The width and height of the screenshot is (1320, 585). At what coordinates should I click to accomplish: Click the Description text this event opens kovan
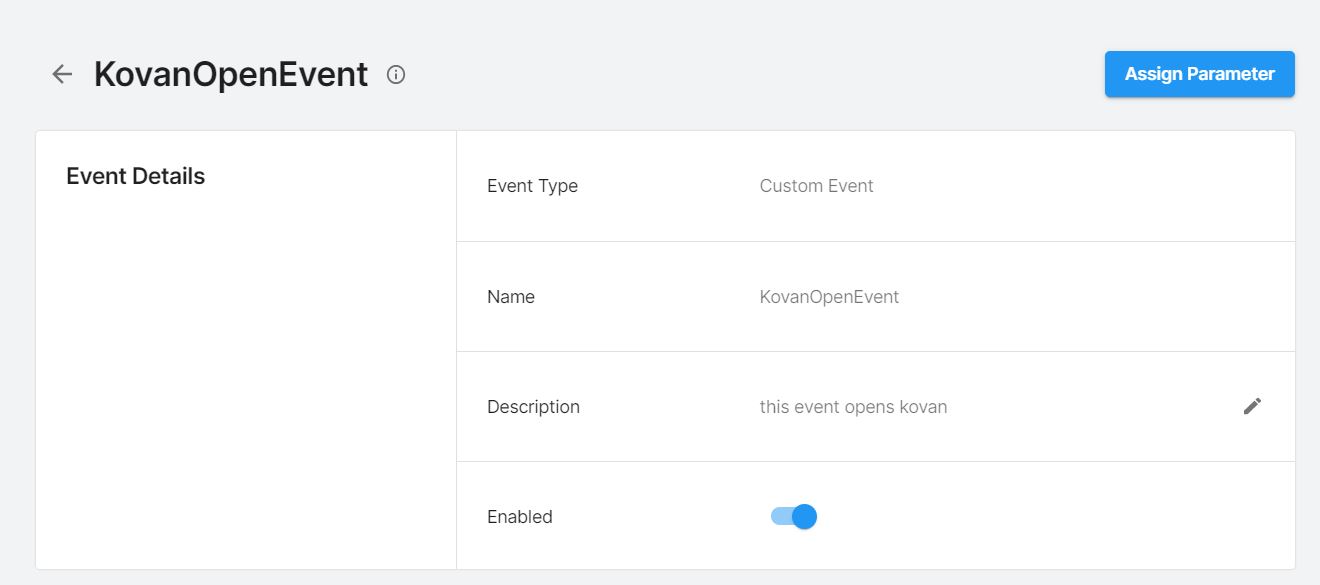pos(853,406)
